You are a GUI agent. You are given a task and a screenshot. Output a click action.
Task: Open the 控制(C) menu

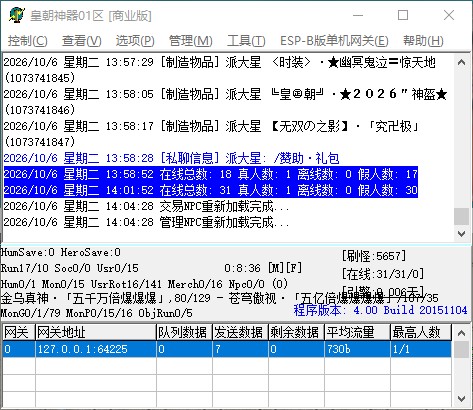[28, 41]
